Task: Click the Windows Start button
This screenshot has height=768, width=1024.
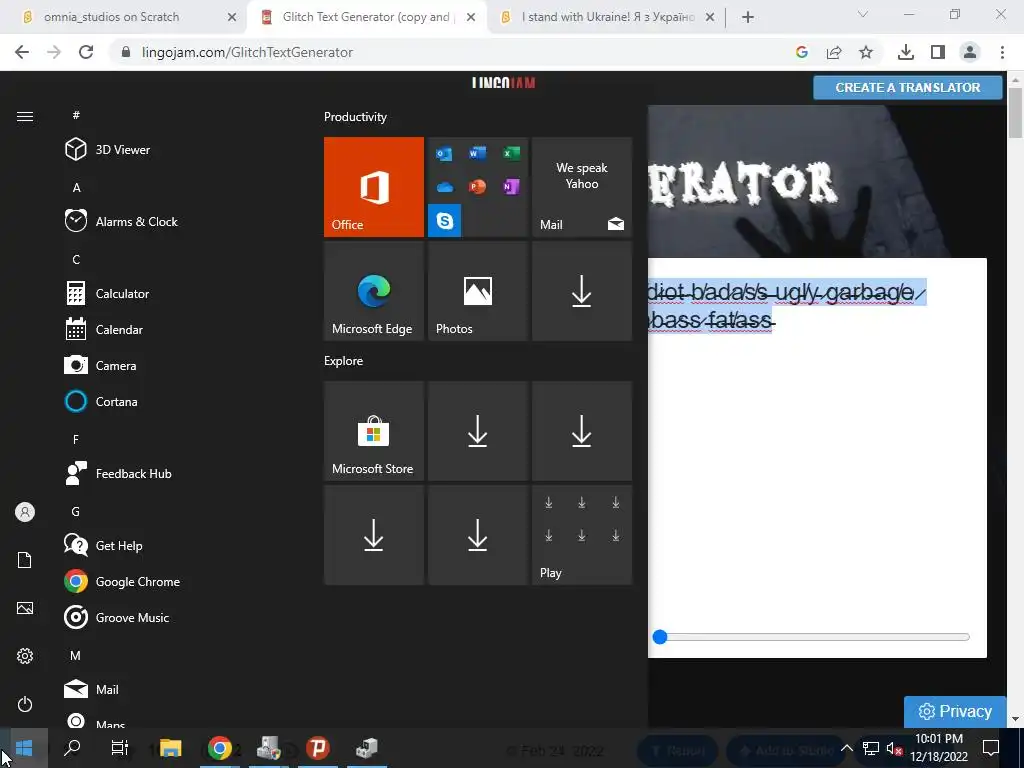Action: click(24, 748)
